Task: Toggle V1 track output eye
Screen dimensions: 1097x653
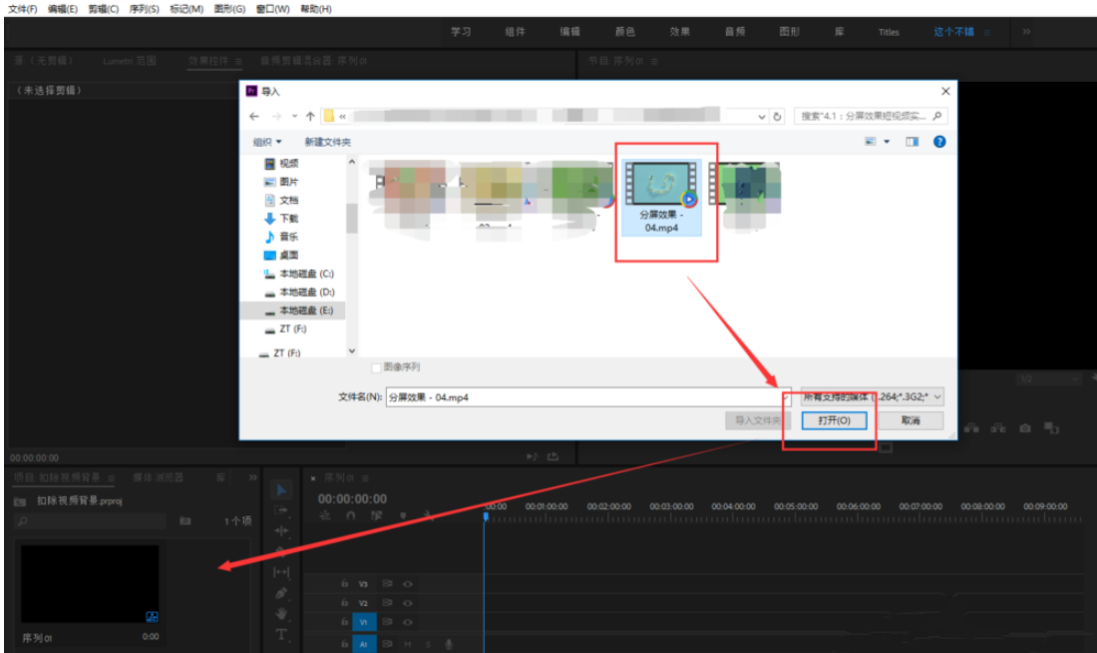Action: (x=407, y=622)
